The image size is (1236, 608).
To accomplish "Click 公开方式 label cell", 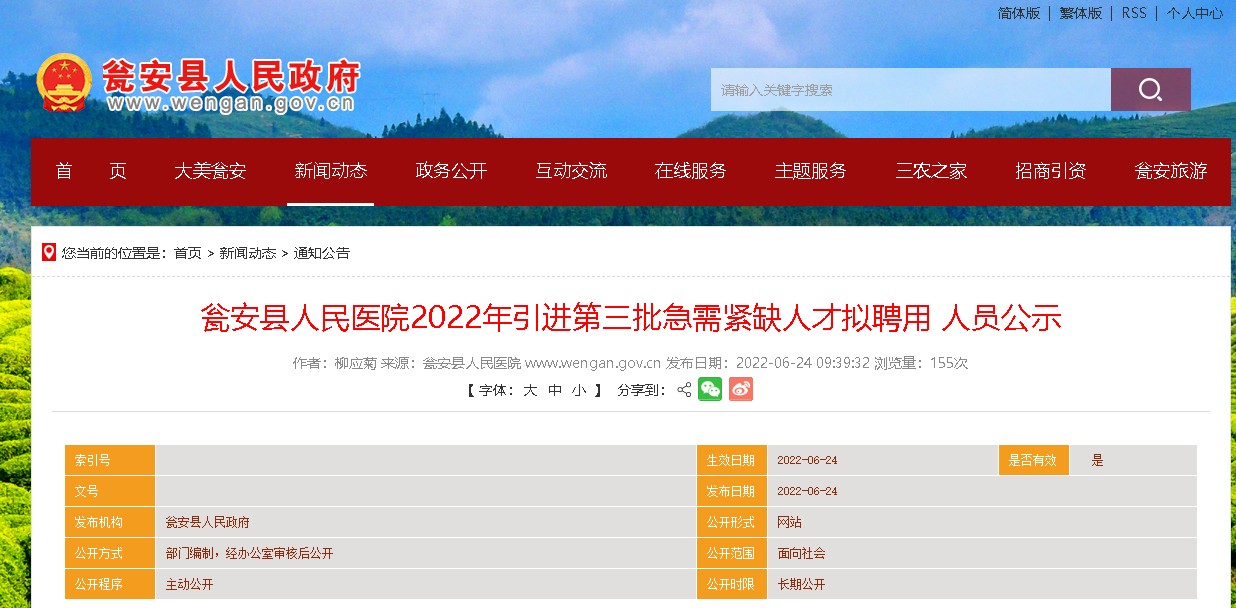I will [x=110, y=553].
